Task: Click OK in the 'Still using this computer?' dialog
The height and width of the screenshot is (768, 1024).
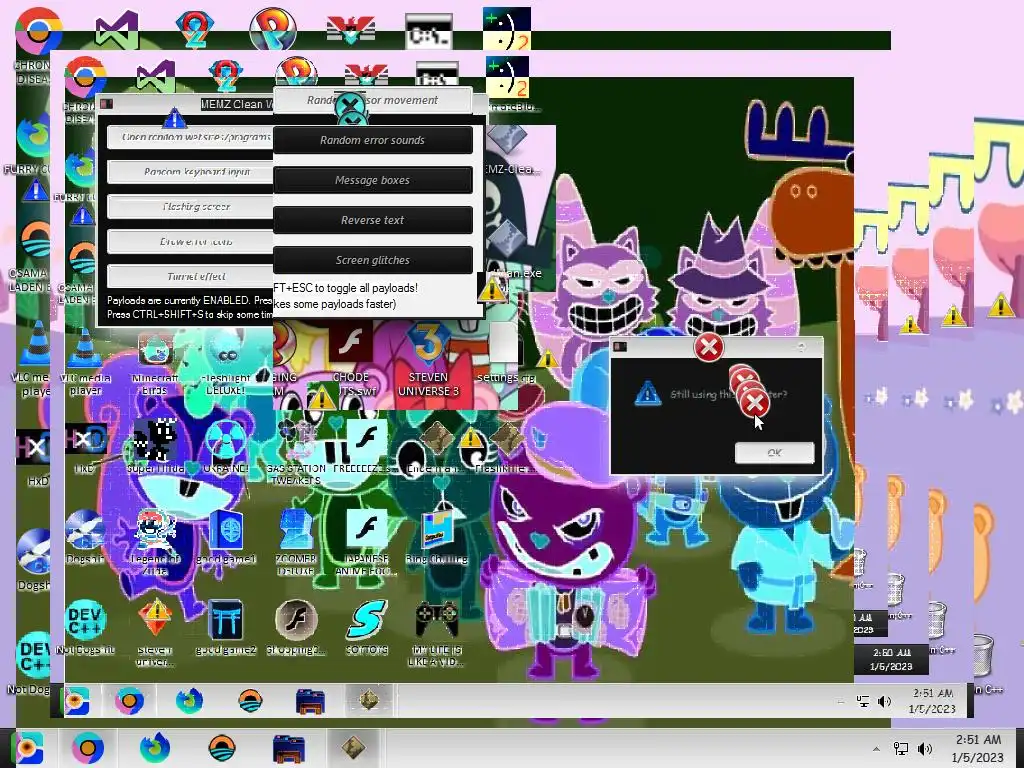Action: (x=775, y=453)
